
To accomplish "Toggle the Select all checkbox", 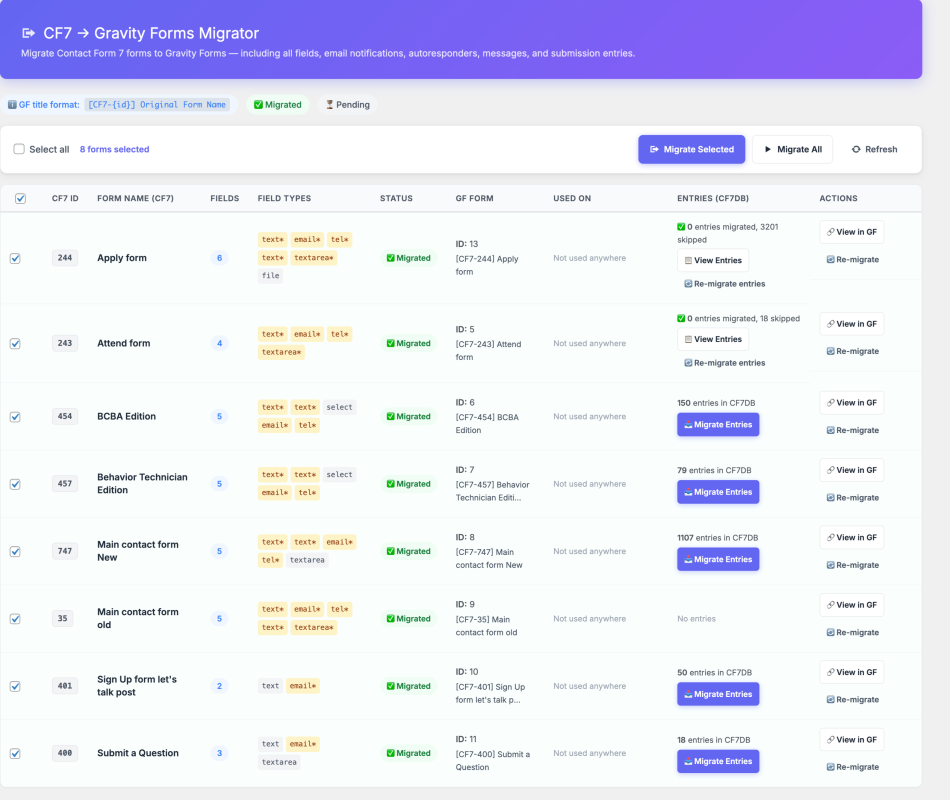I will [x=19, y=149].
